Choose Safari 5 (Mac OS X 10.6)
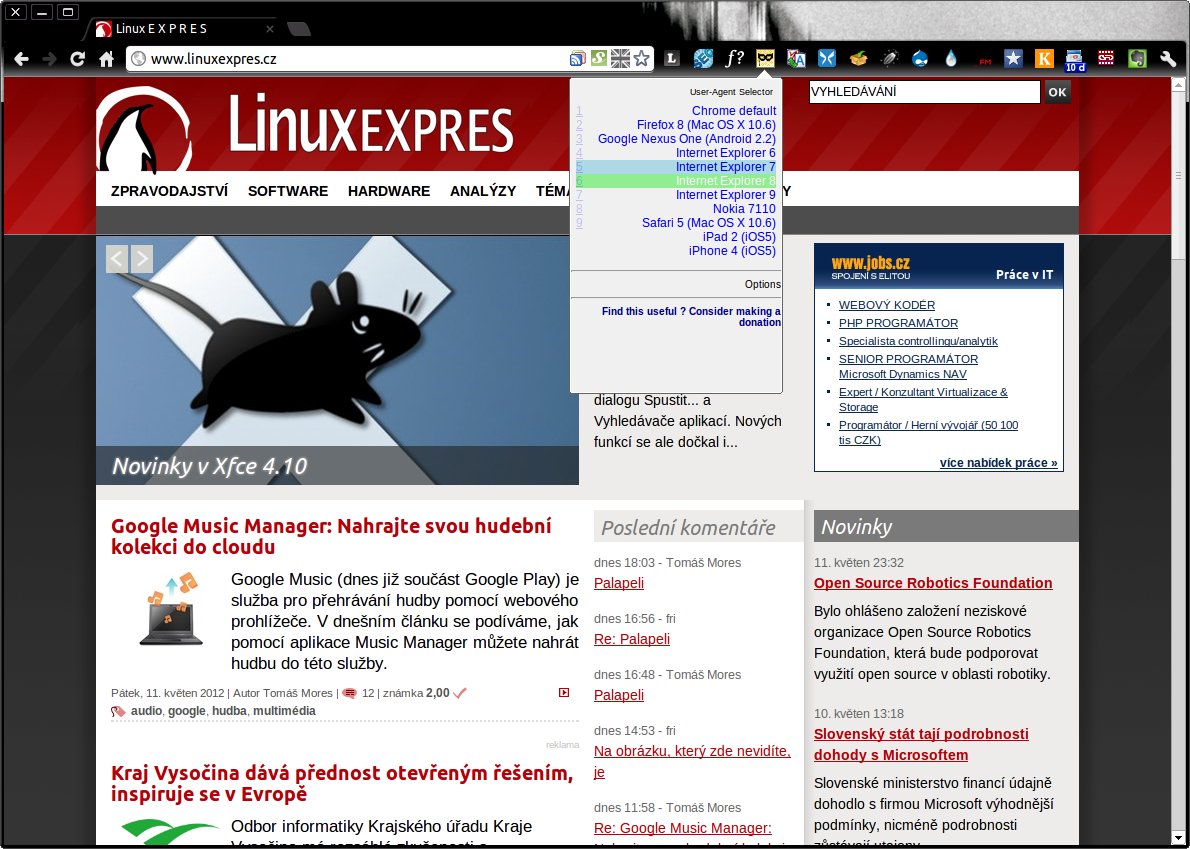This screenshot has height=849, width=1190. coord(709,223)
